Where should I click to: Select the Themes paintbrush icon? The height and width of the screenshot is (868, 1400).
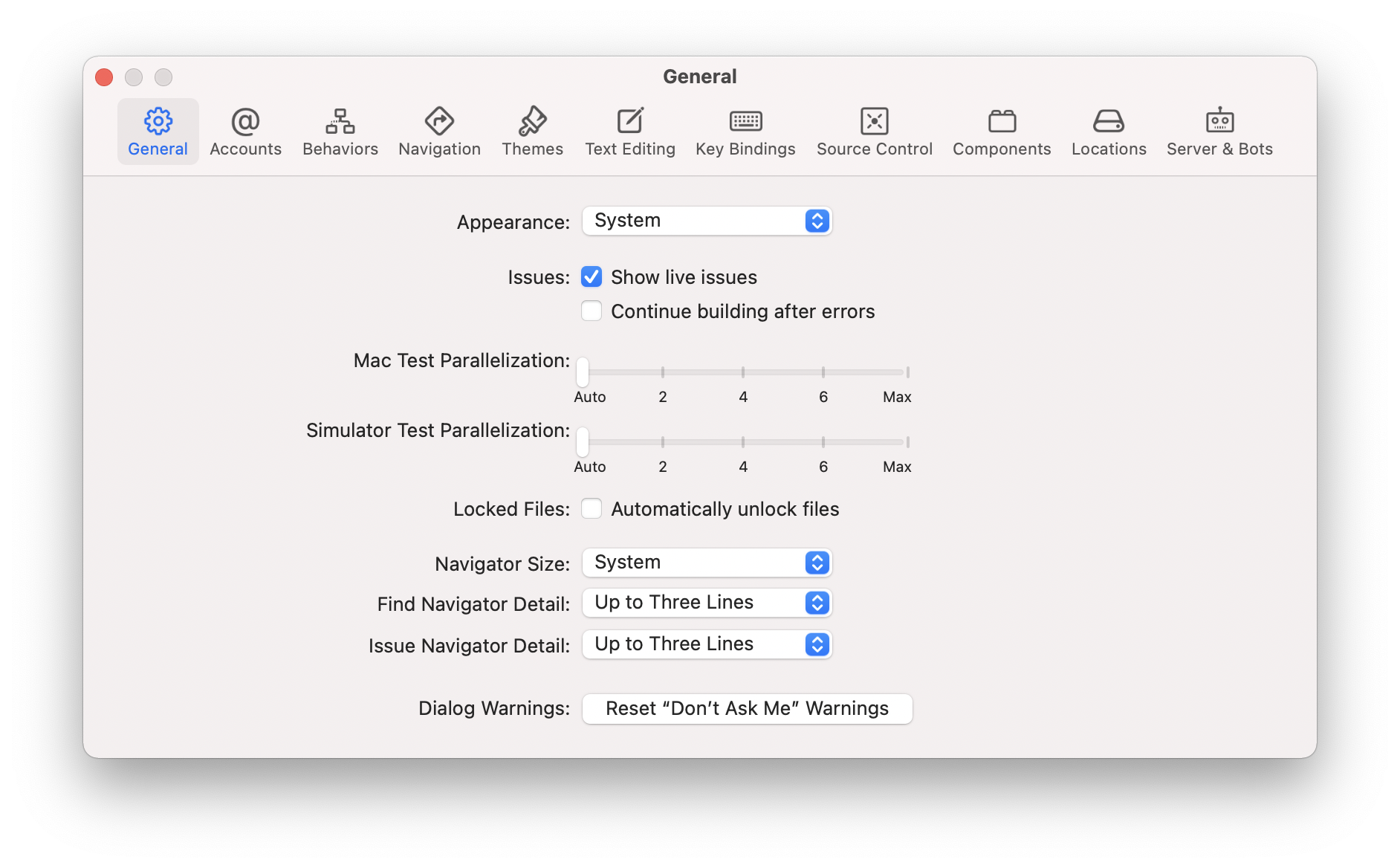pos(532,121)
